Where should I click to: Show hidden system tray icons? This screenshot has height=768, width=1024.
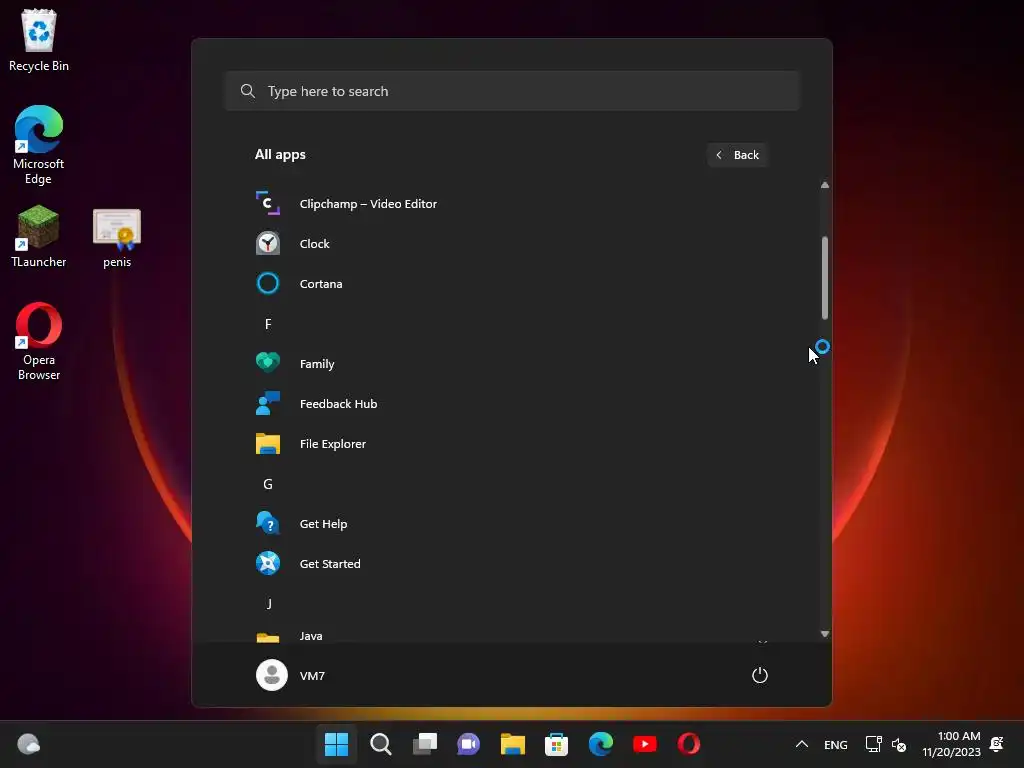(802, 744)
